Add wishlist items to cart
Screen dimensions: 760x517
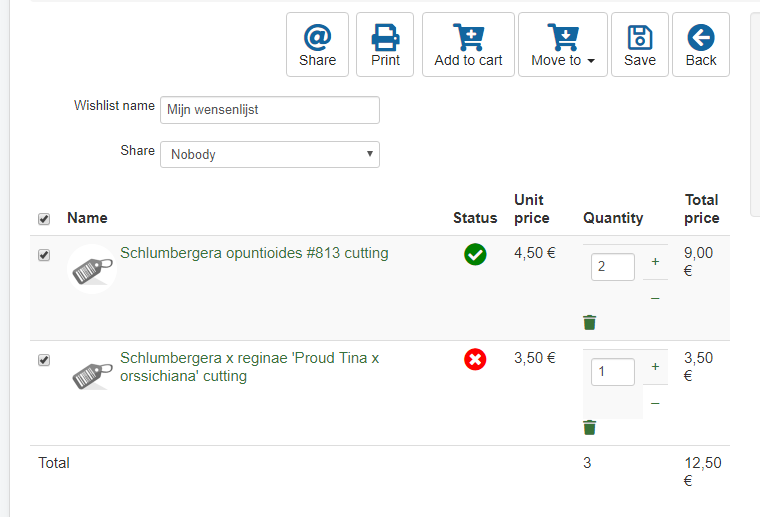tap(468, 45)
